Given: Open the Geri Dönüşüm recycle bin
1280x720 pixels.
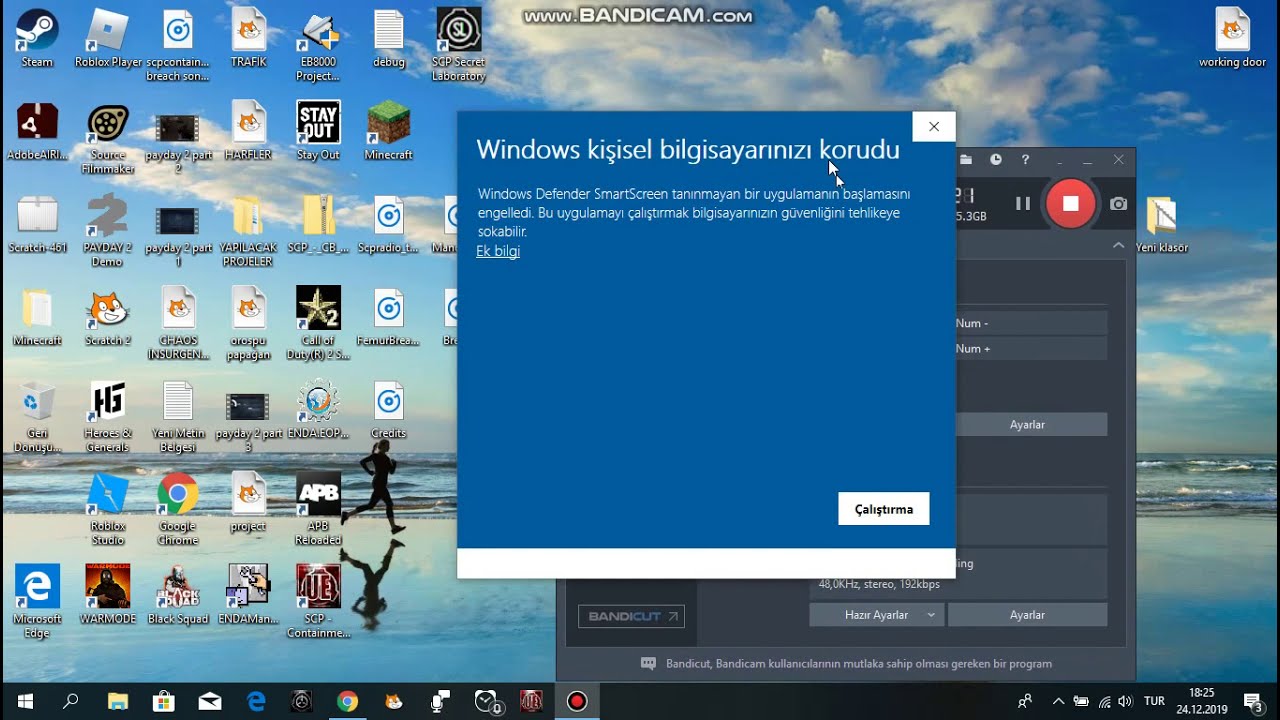Looking at the screenshot, I should point(37,418).
